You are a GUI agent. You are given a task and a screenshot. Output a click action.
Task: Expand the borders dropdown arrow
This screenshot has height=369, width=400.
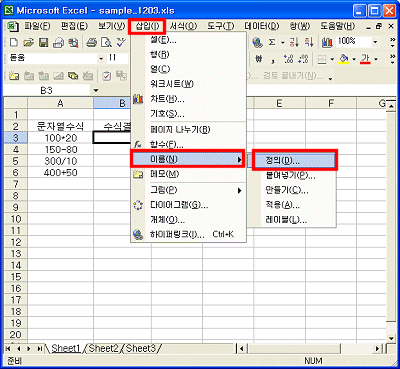332,59
